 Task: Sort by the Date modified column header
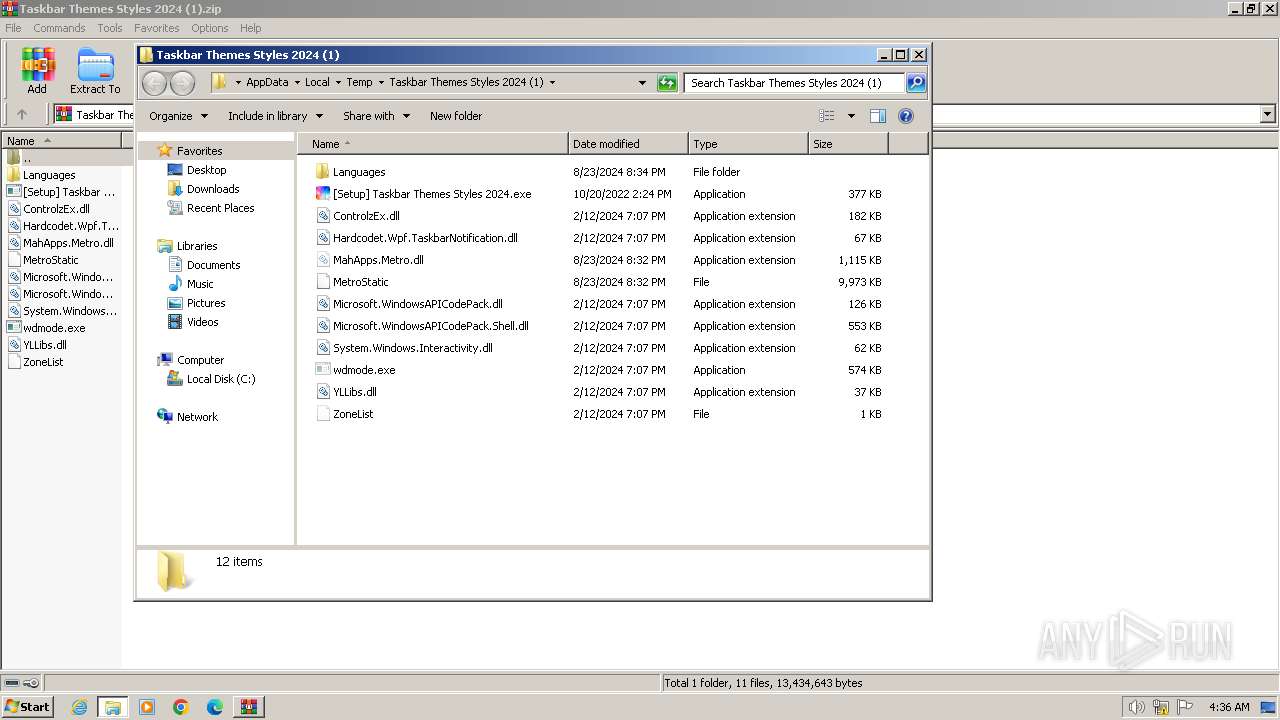628,144
